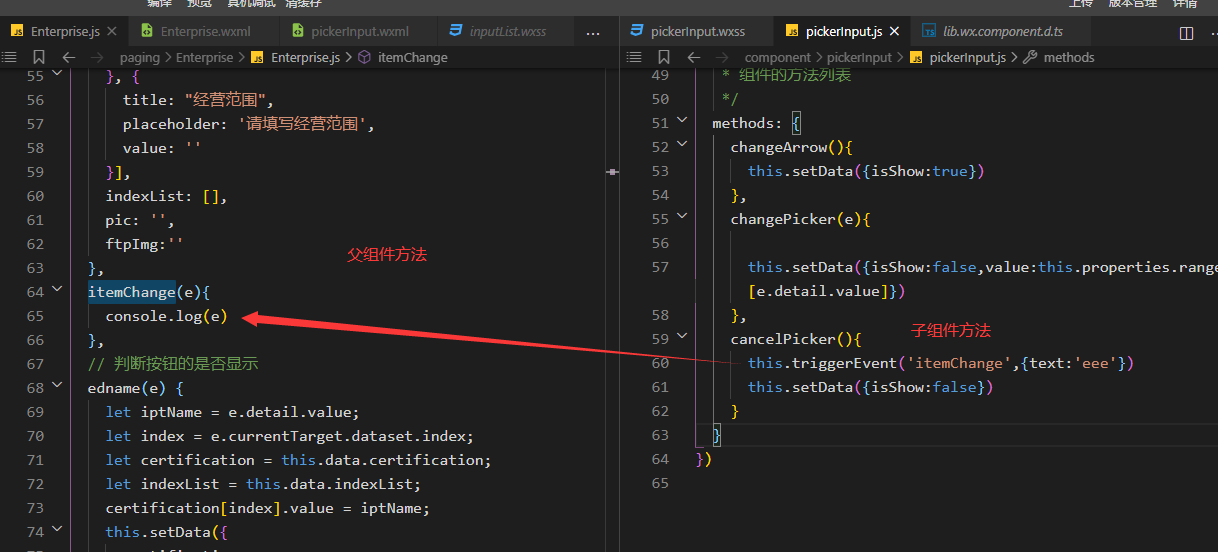Click line number 65 in Enterprise.js gutter
The height and width of the screenshot is (552, 1218).
tap(35, 316)
